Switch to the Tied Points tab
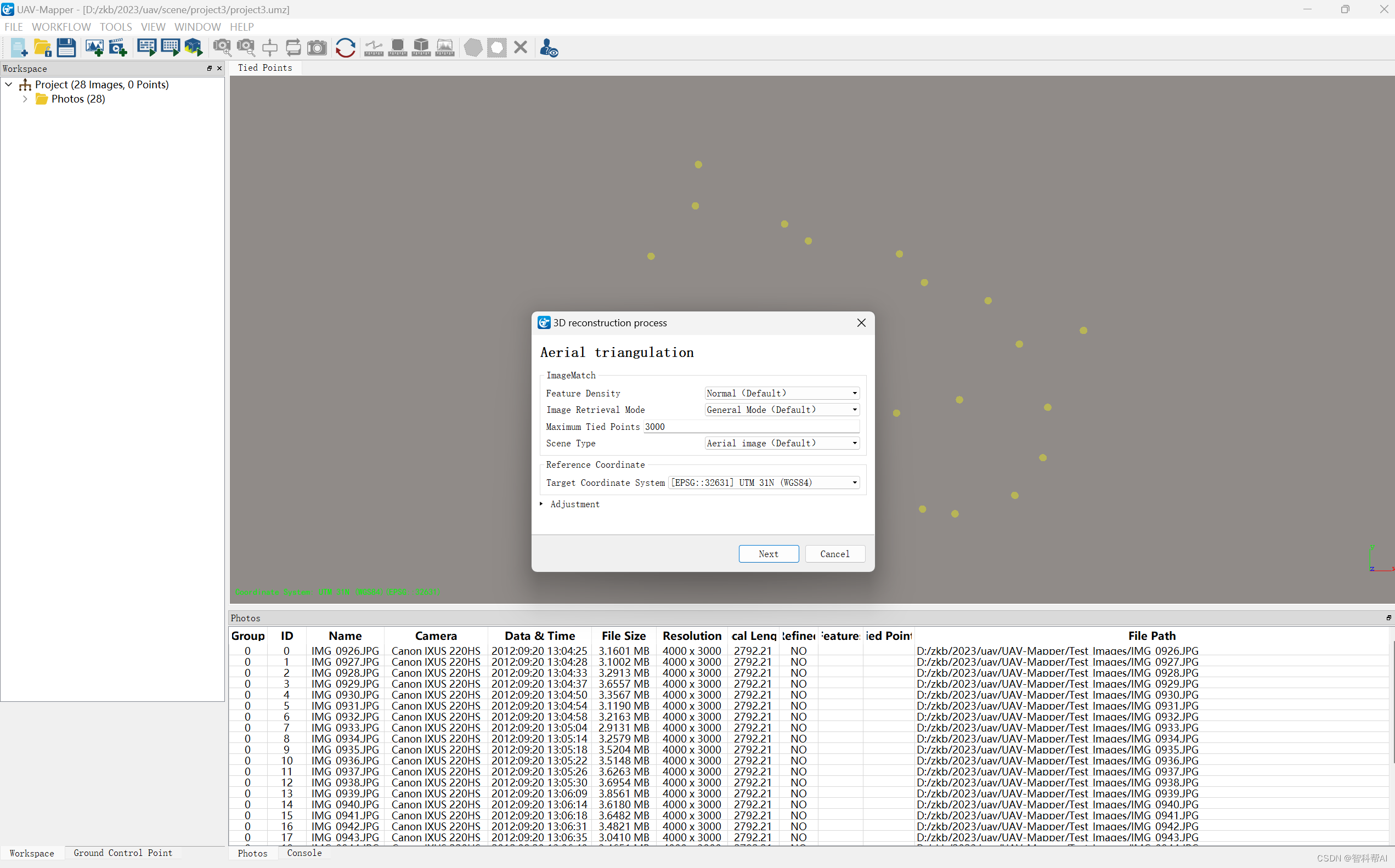 (x=265, y=68)
